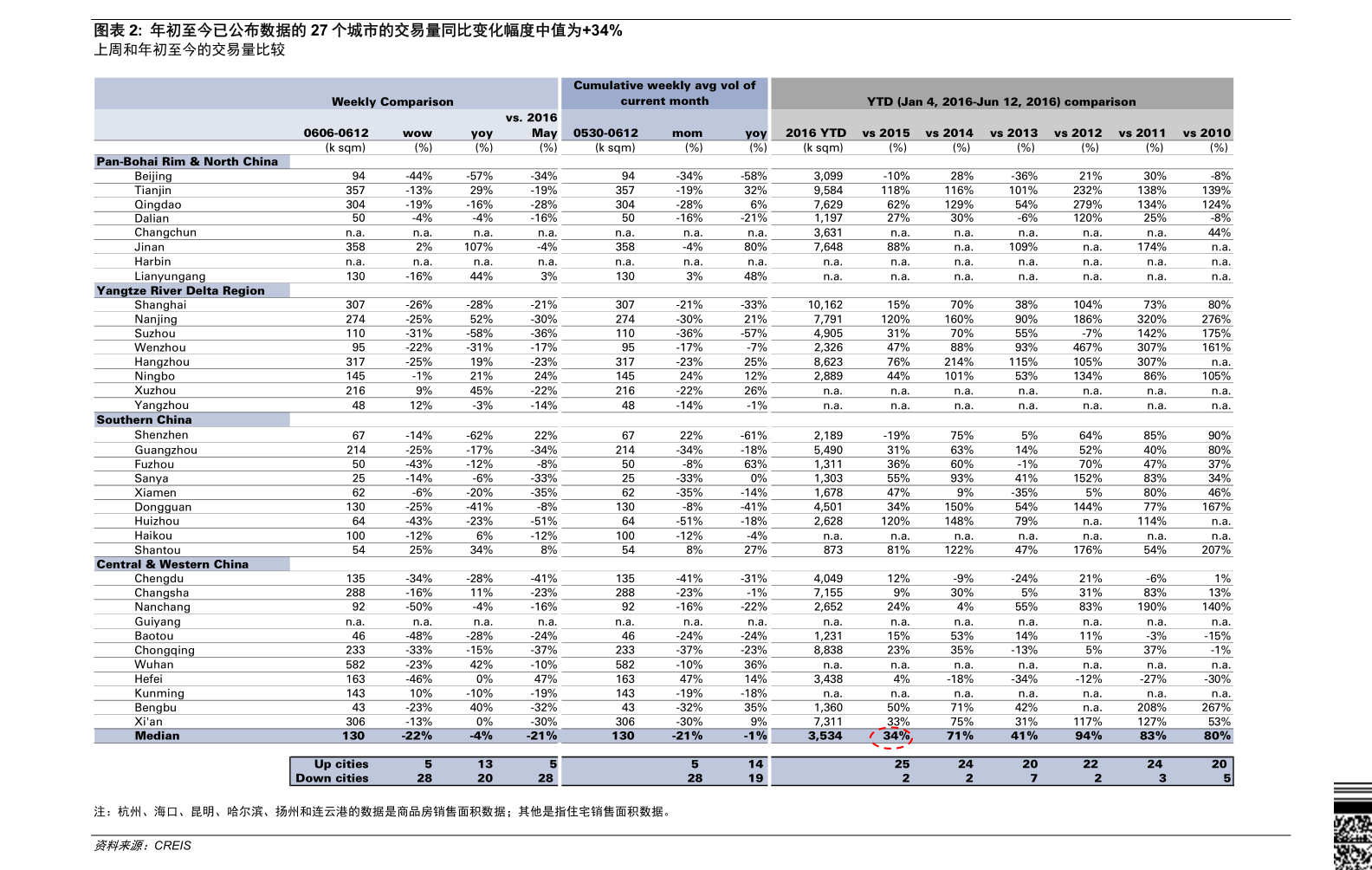Click Bengbu's vs 2010 value 267%

pos(1216,707)
